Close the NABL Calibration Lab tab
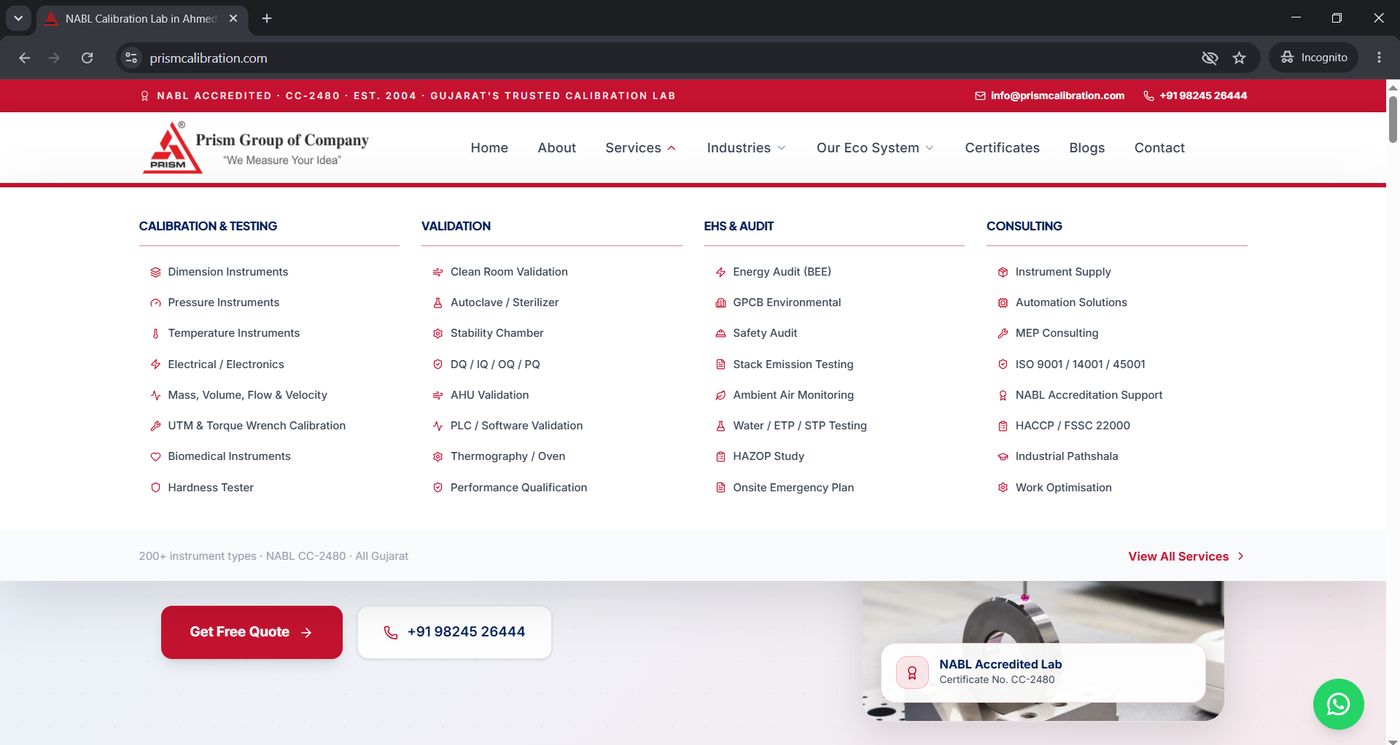The height and width of the screenshot is (745, 1400). pyautogui.click(x=232, y=19)
